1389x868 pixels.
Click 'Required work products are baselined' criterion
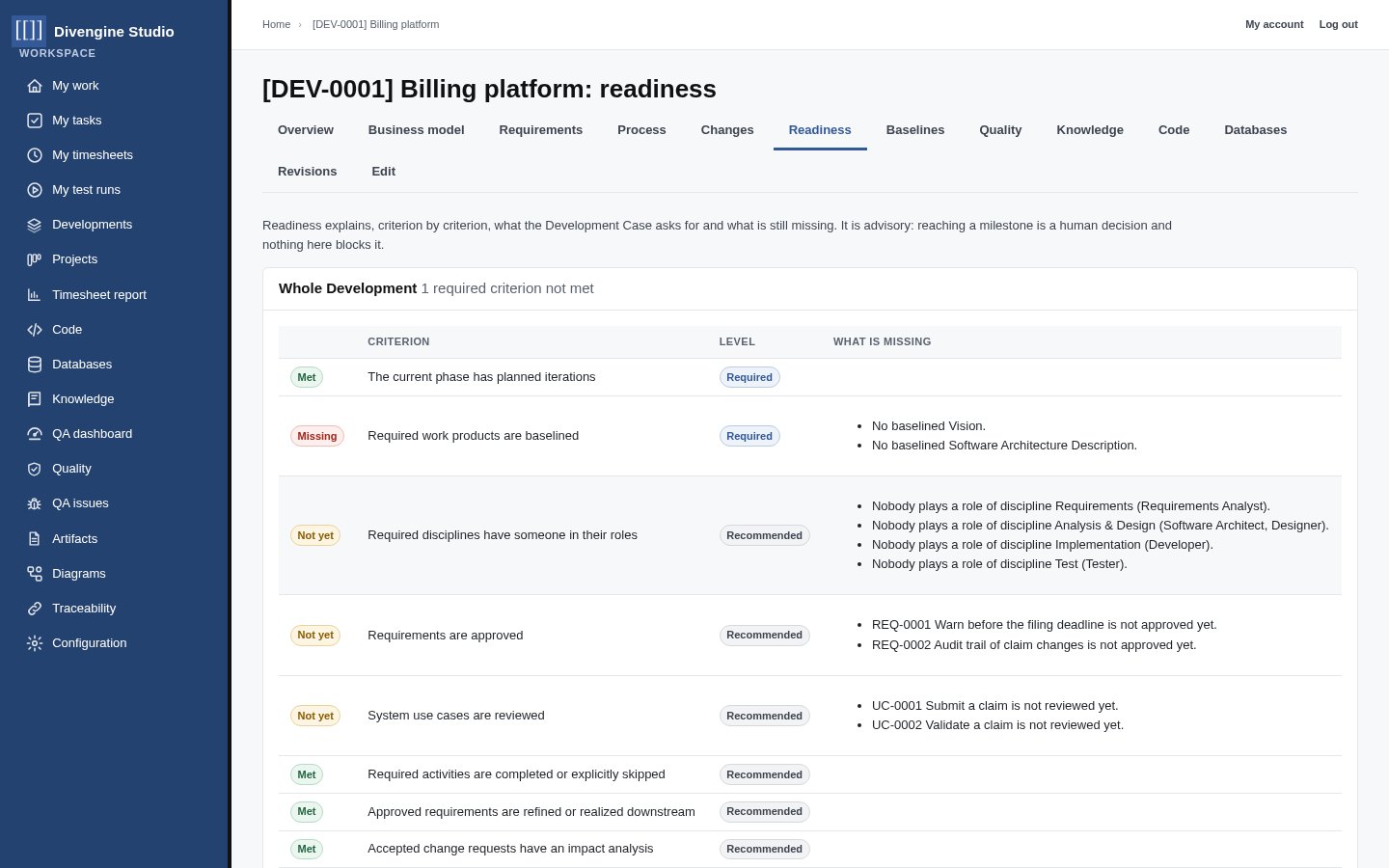474,436
